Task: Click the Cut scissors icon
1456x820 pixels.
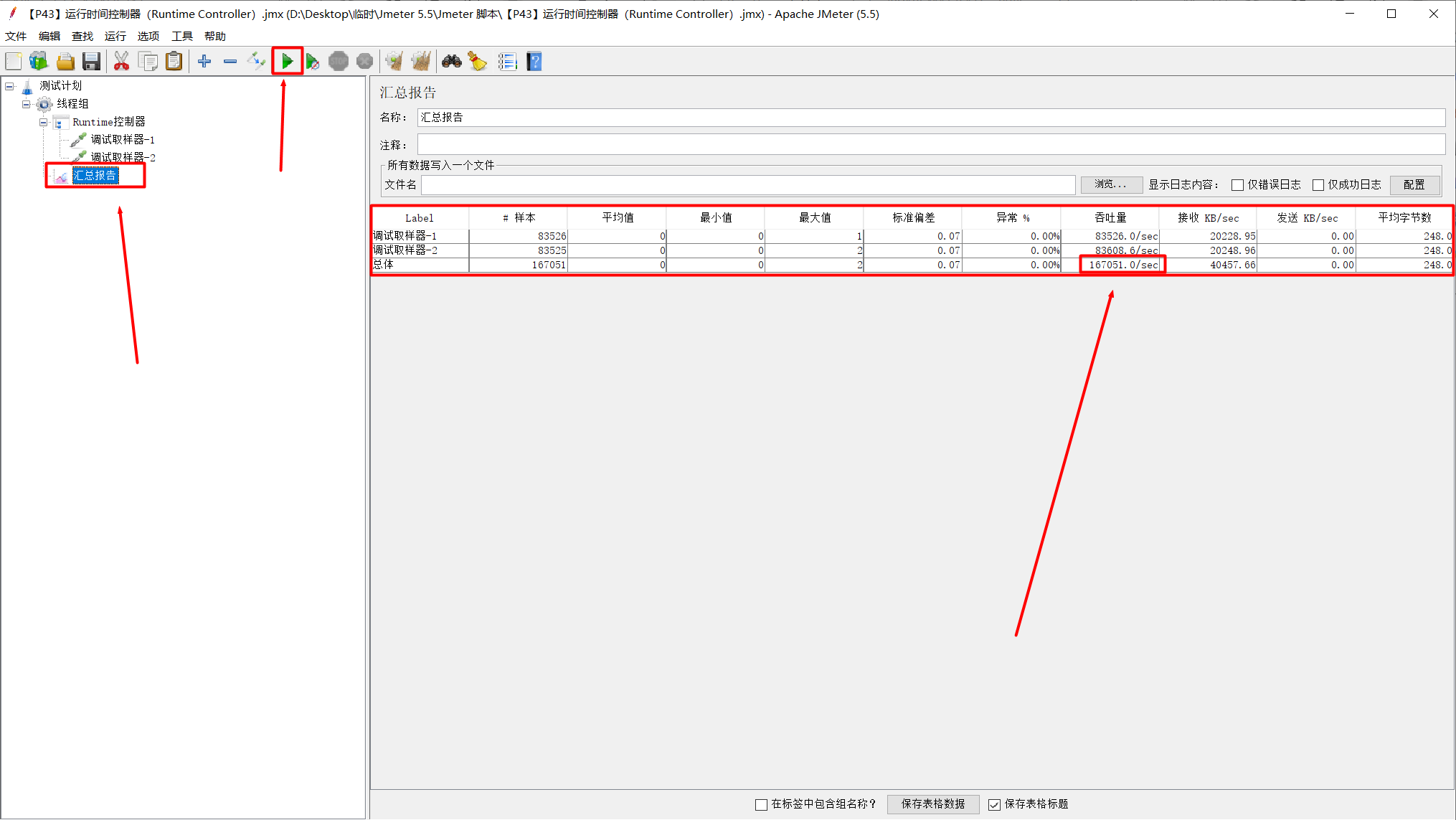Action: (x=121, y=62)
